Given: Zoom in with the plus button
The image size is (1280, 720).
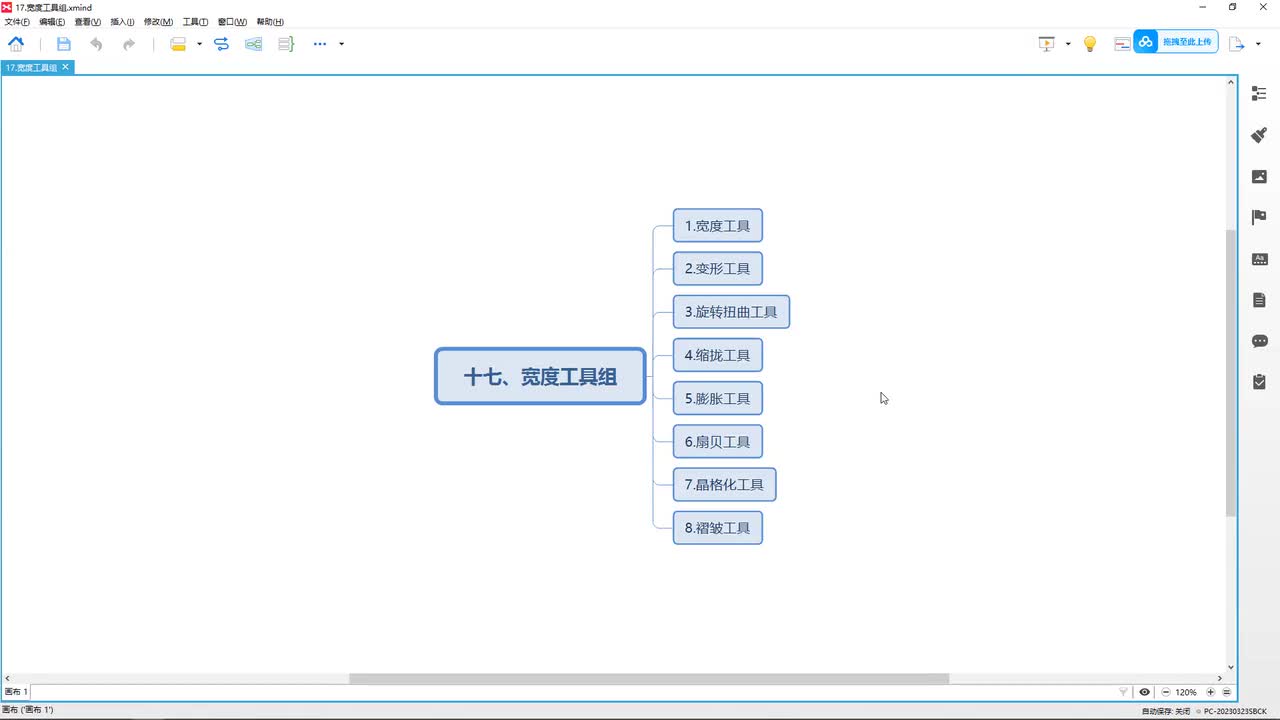Looking at the screenshot, I should click(x=1211, y=692).
